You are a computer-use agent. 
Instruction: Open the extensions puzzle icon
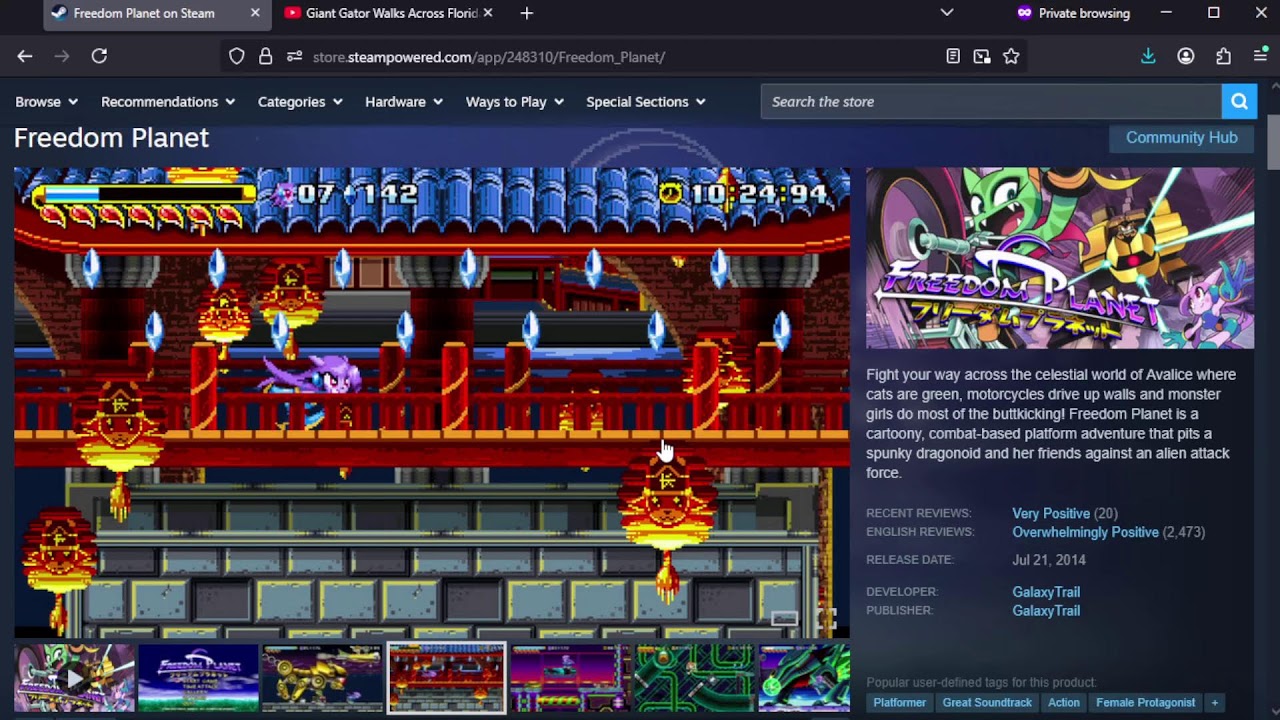[1223, 57]
